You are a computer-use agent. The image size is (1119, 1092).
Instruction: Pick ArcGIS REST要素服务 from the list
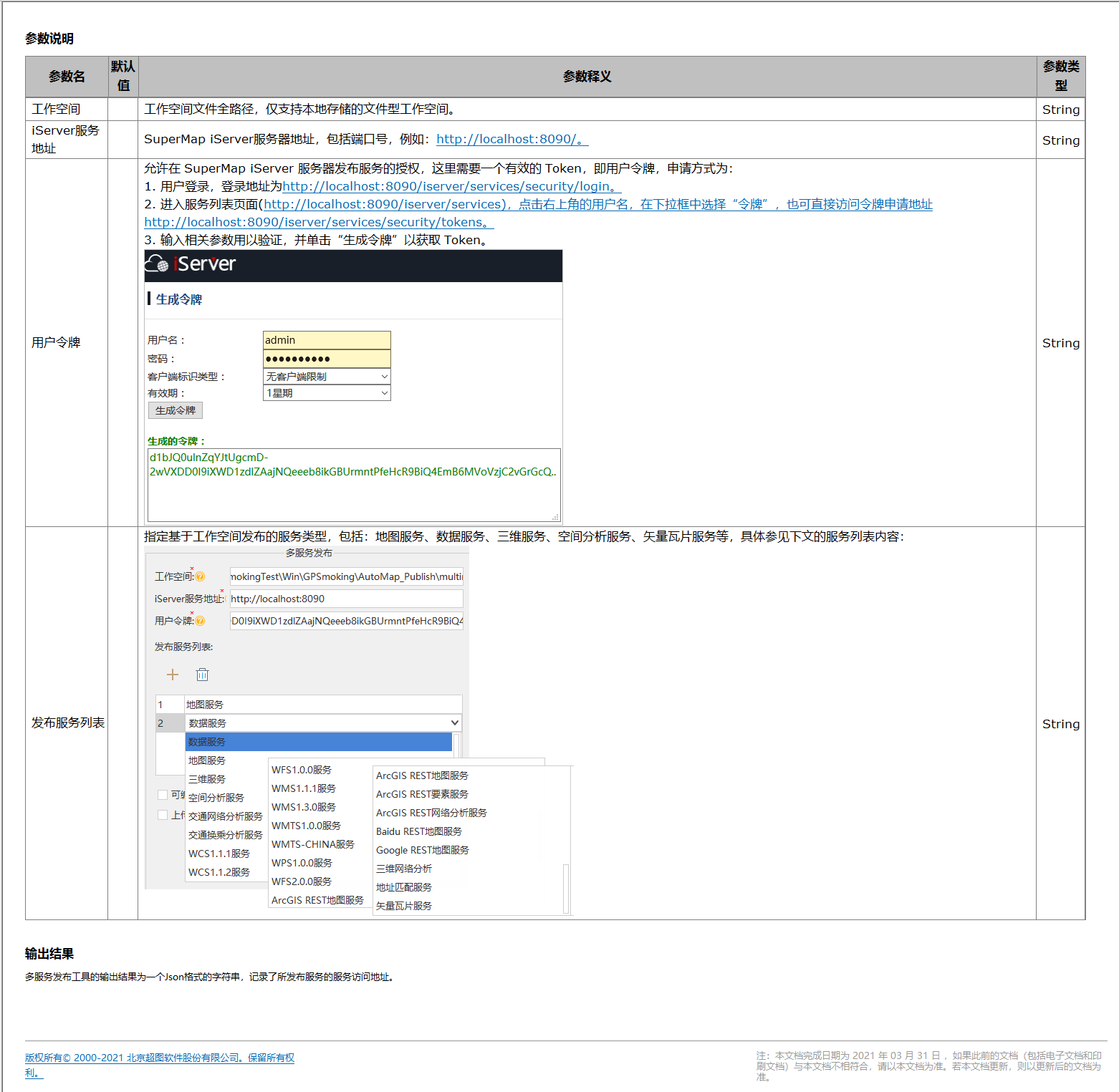(422, 794)
